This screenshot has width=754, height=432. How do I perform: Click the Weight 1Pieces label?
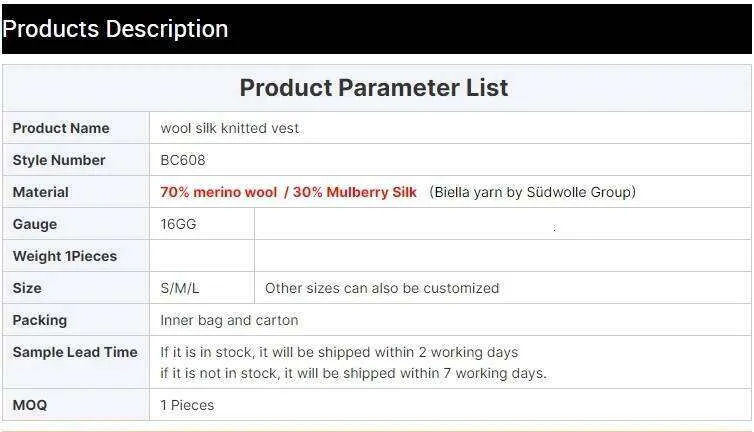coord(65,256)
